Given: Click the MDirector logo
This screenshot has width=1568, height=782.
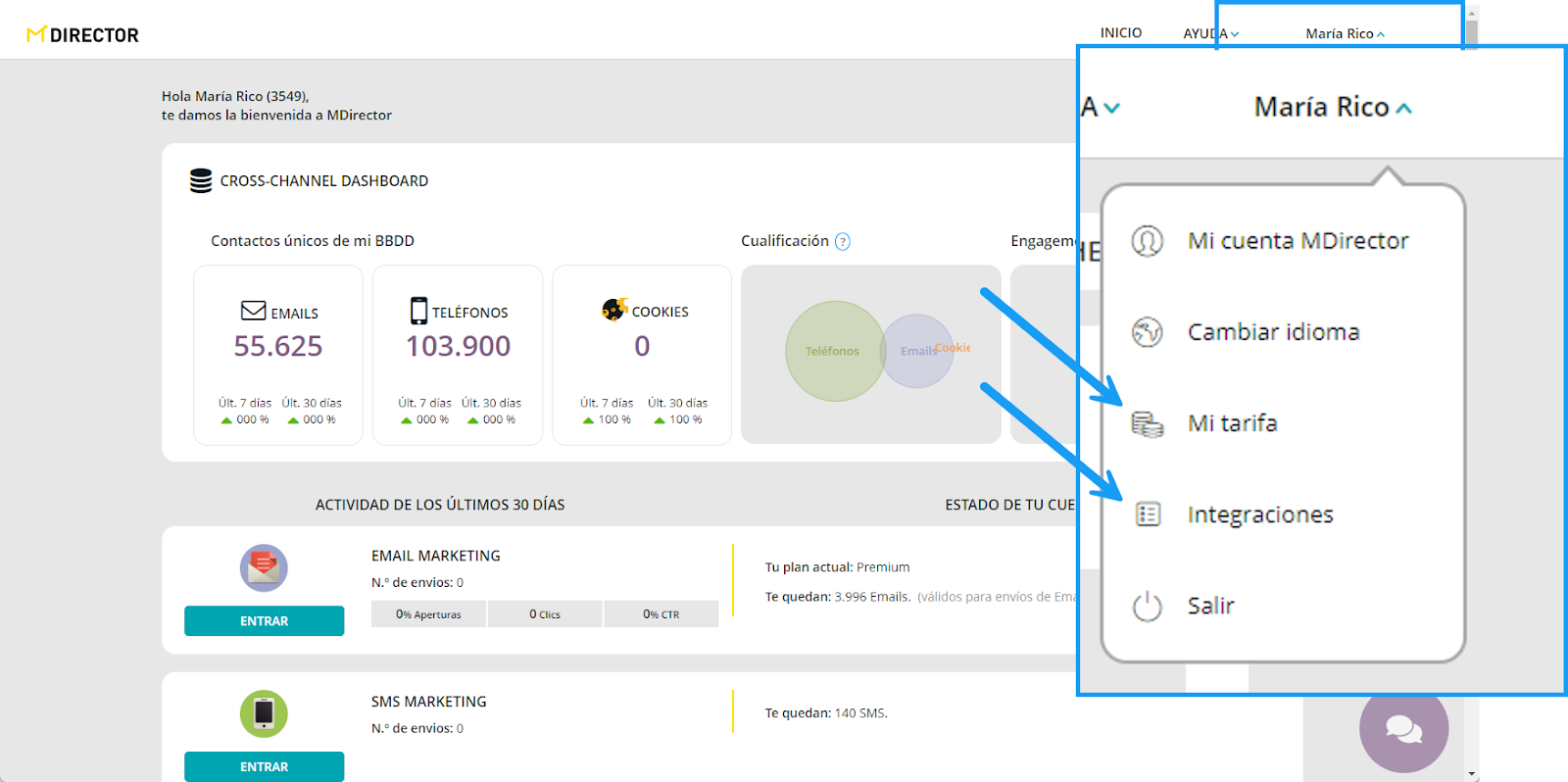Looking at the screenshot, I should click(x=82, y=35).
